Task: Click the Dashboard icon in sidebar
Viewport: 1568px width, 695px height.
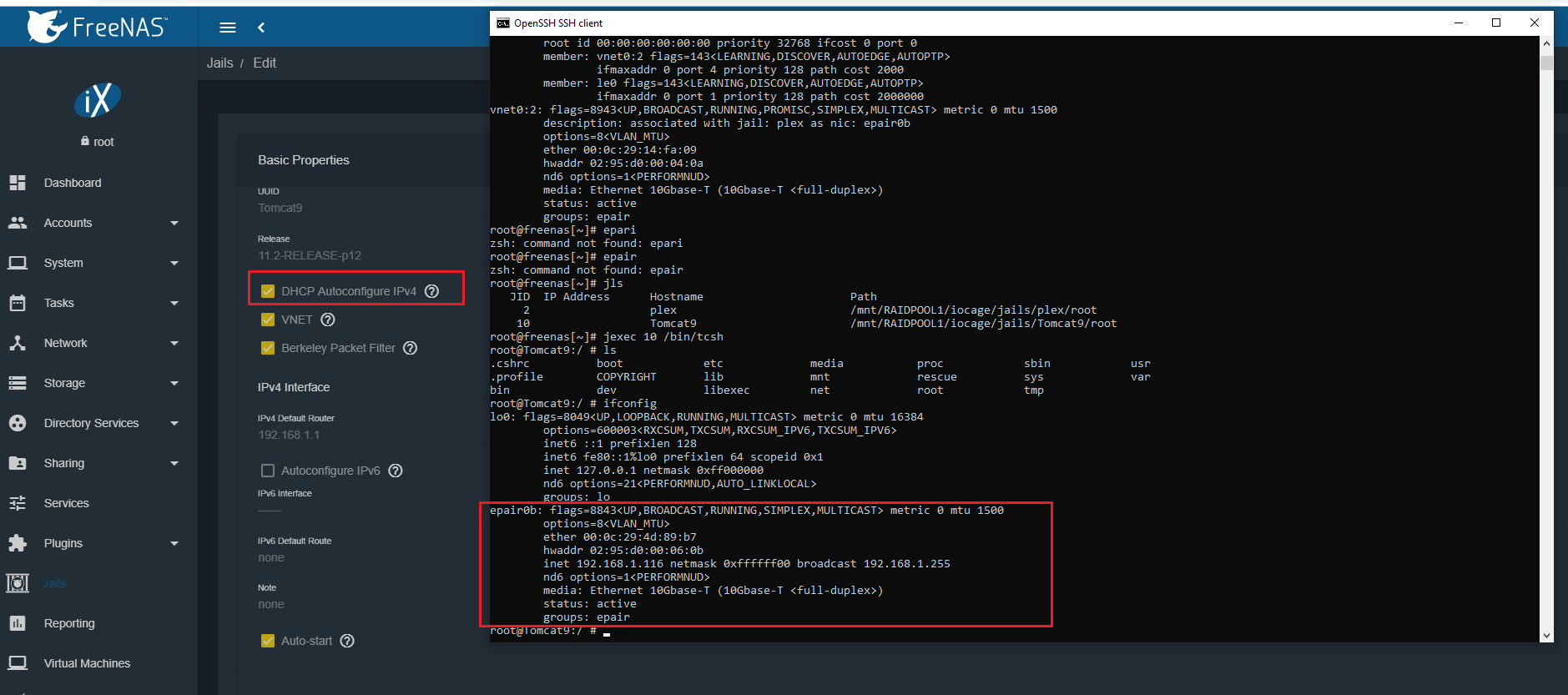Action: click(18, 183)
